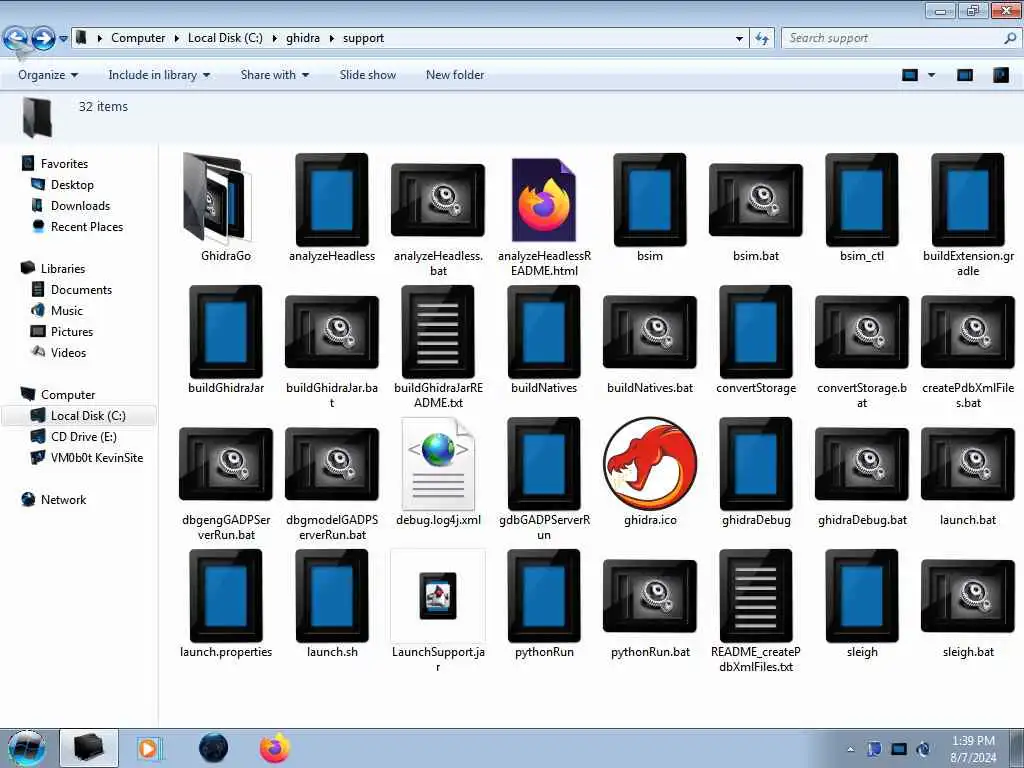1024x768 pixels.
Task: Open the Include in library dropdown
Action: (159, 75)
